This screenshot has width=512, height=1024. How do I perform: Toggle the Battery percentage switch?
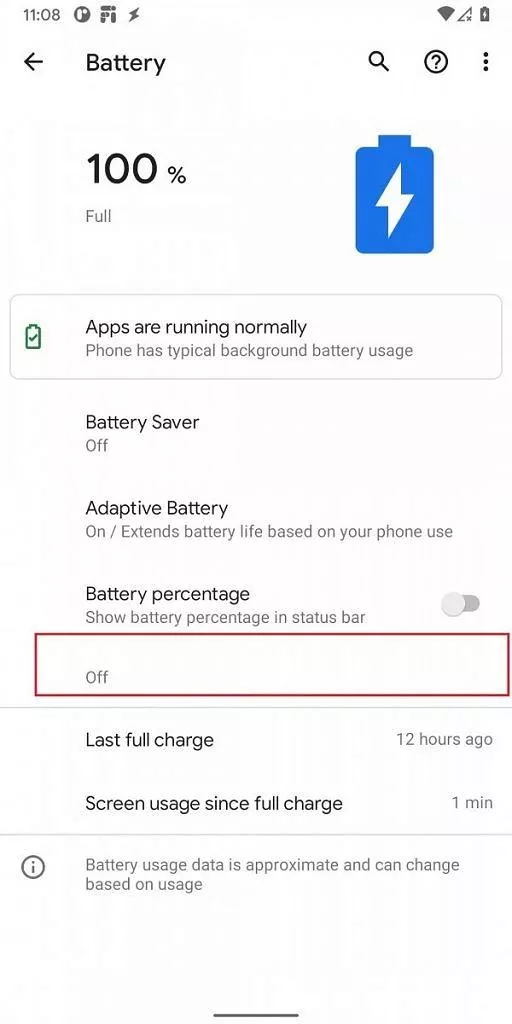click(461, 604)
